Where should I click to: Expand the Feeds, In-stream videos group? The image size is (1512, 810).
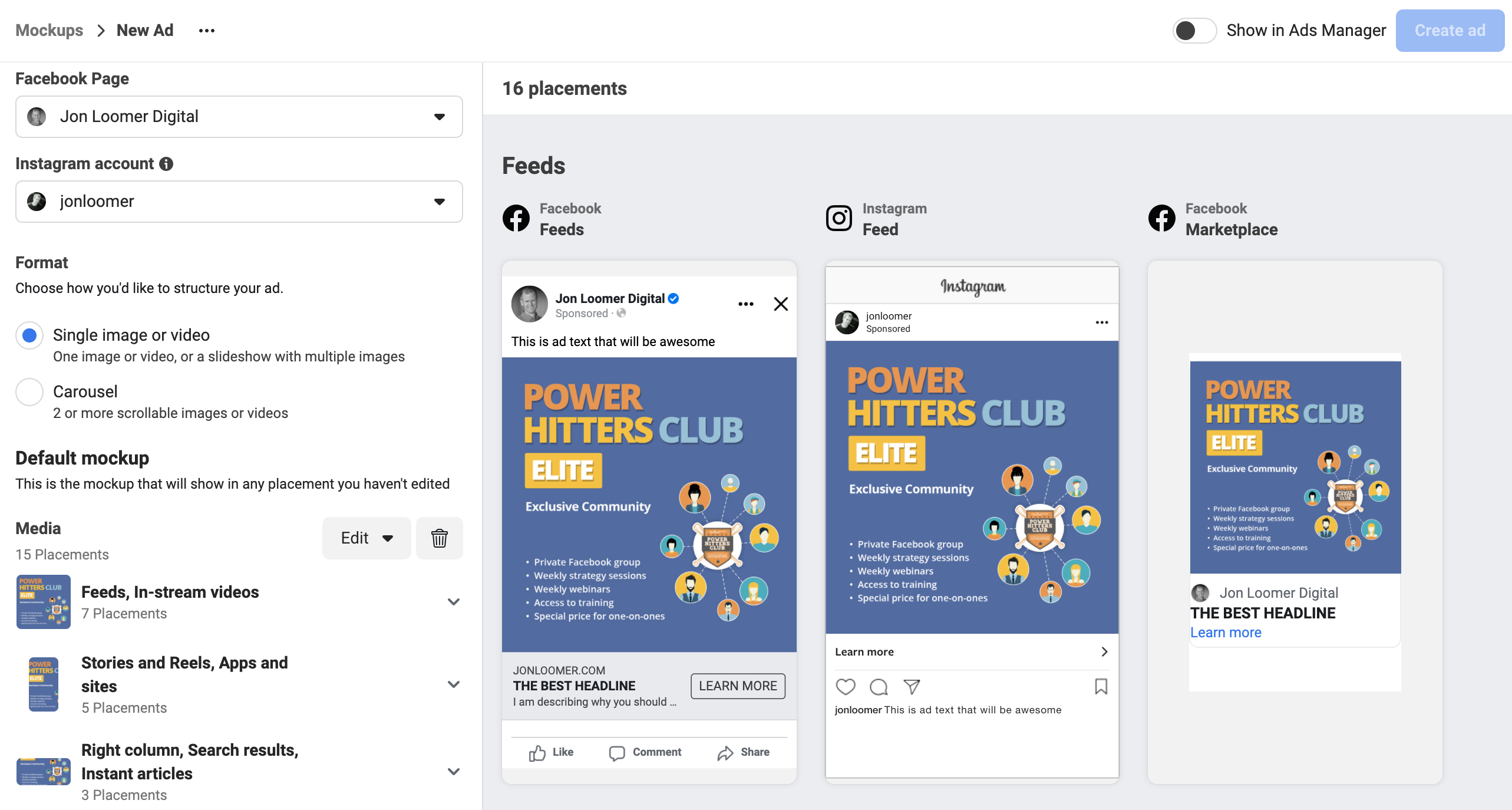click(x=453, y=602)
